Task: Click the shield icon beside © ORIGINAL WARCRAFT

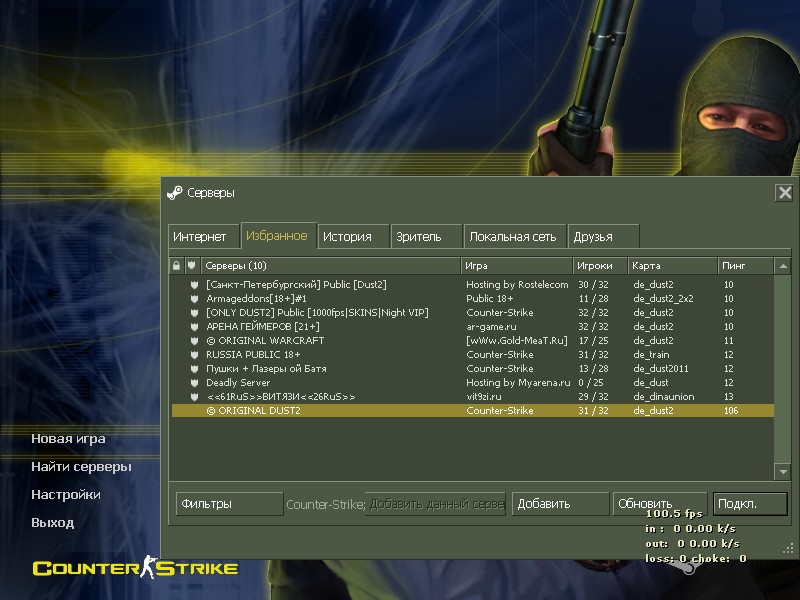Action: [x=194, y=341]
